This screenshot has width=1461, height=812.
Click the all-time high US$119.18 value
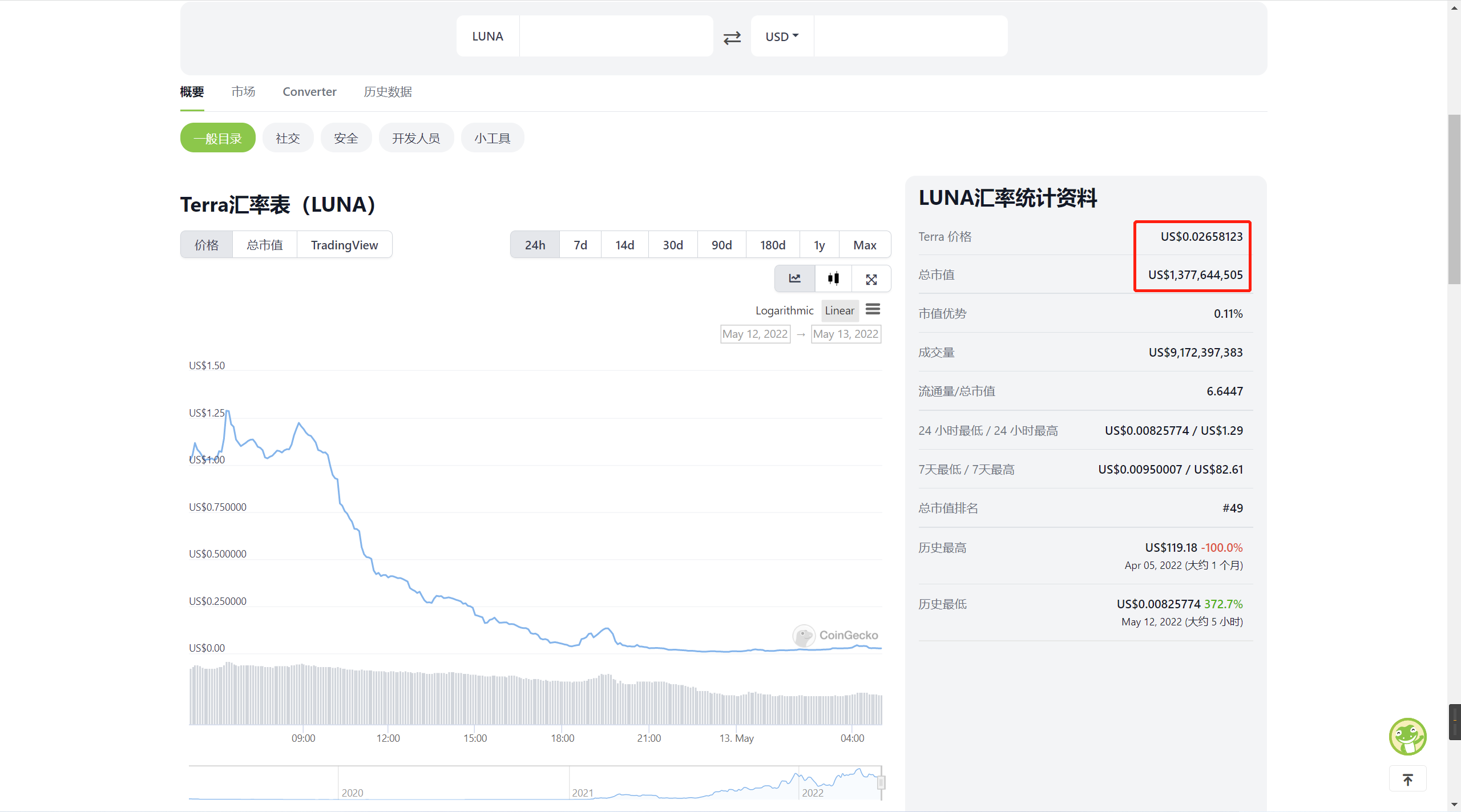[1171, 547]
